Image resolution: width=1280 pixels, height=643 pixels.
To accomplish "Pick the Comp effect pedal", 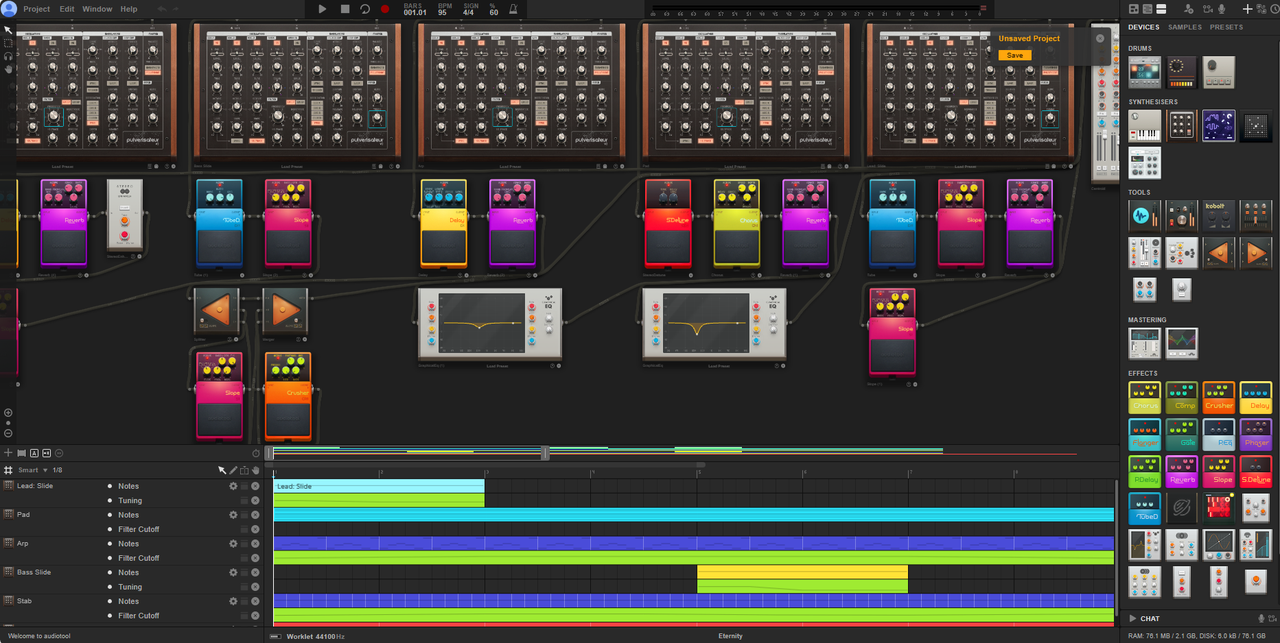I will pos(1182,398).
